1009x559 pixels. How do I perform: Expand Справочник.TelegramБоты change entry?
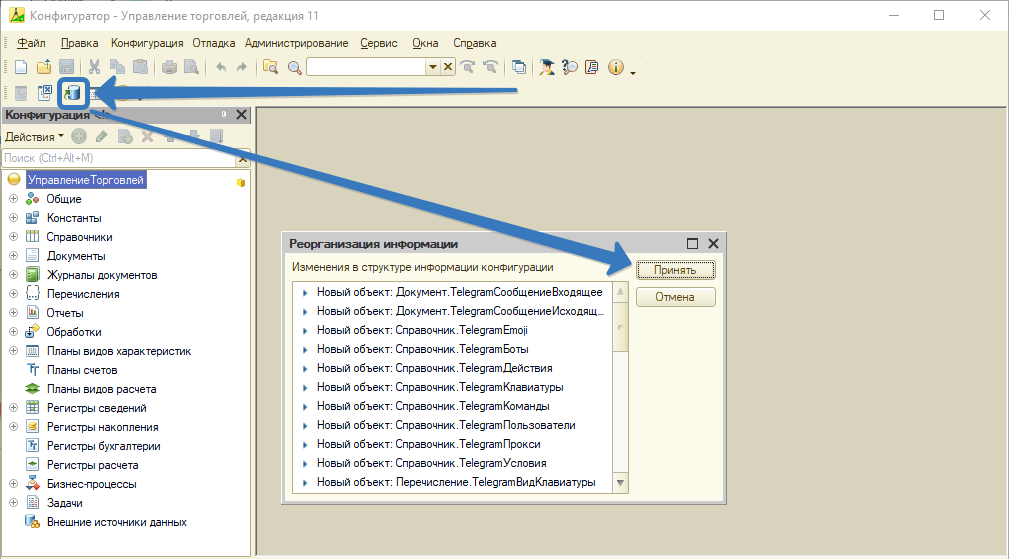(x=304, y=349)
